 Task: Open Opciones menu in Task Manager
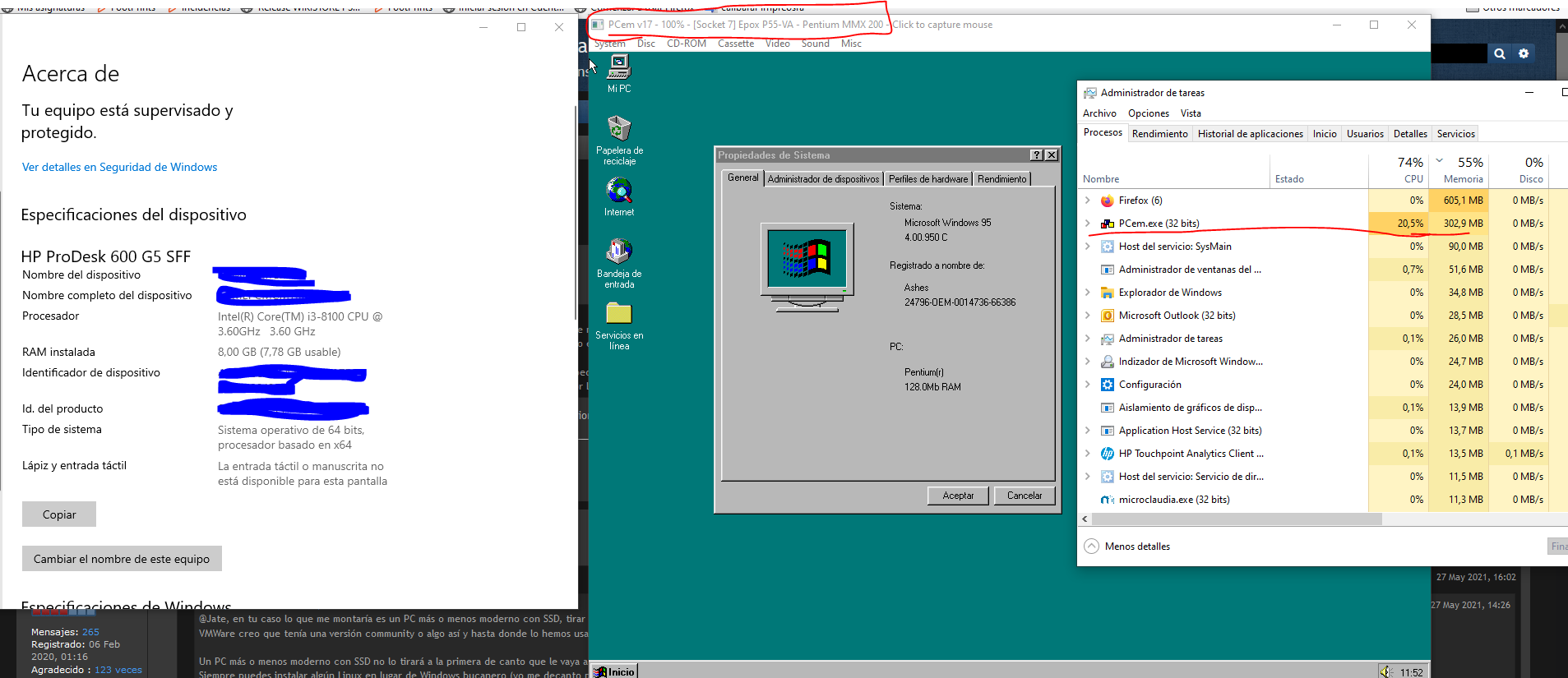click(1149, 113)
